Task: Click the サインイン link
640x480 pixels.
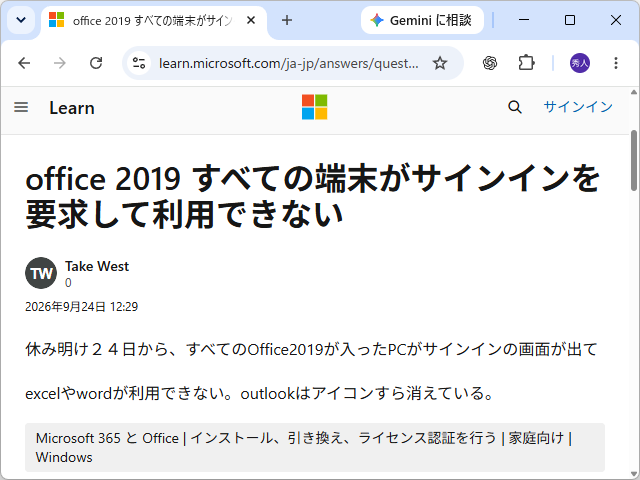Action: click(x=578, y=107)
